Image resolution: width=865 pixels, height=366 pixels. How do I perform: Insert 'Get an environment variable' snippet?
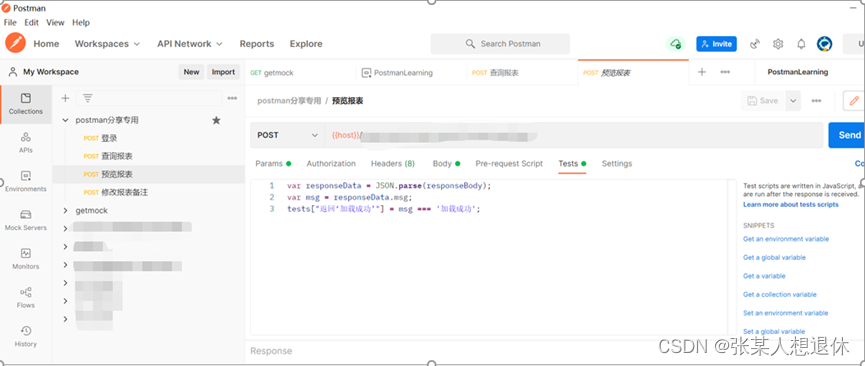point(786,239)
